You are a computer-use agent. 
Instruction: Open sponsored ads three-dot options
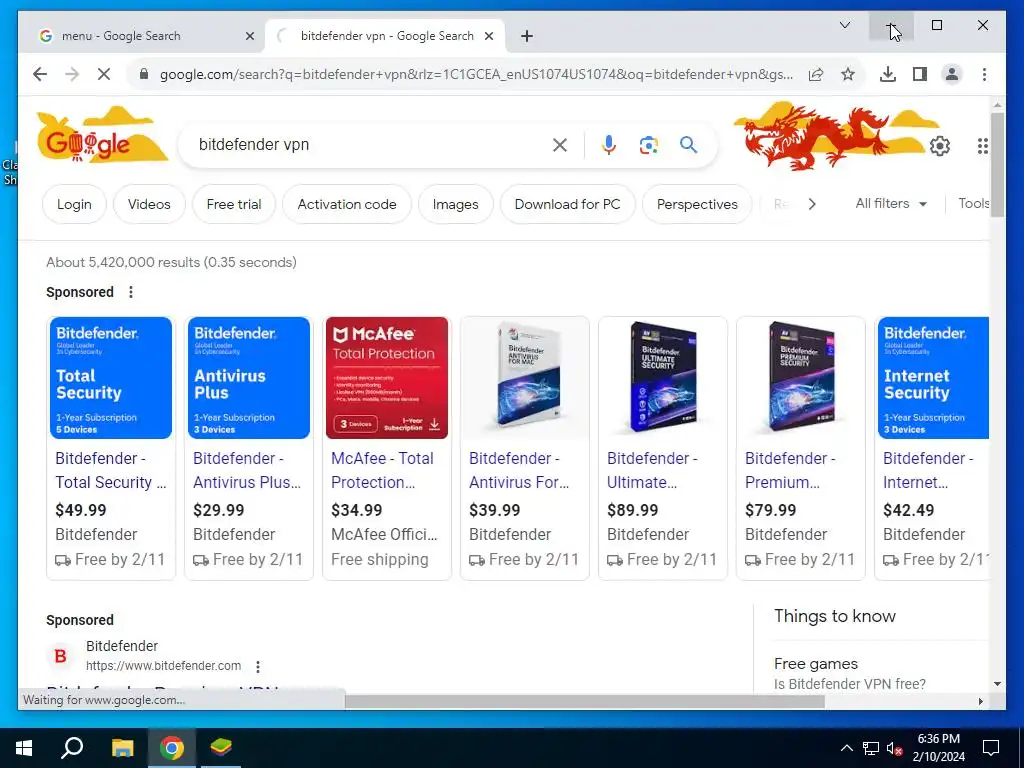coord(131,292)
